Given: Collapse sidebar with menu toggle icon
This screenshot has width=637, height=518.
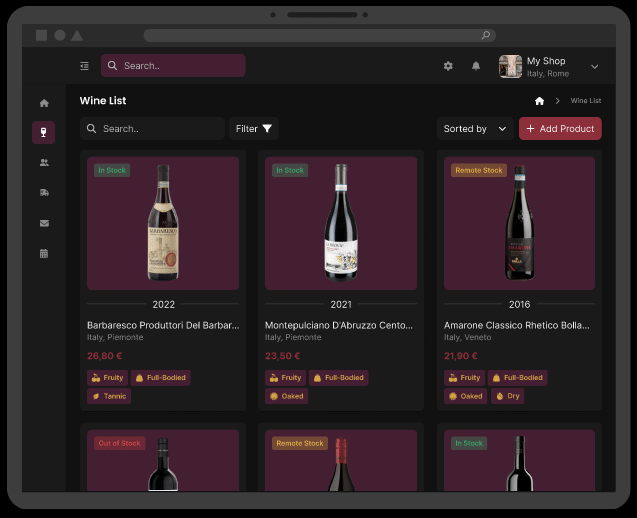Looking at the screenshot, I should [84, 66].
